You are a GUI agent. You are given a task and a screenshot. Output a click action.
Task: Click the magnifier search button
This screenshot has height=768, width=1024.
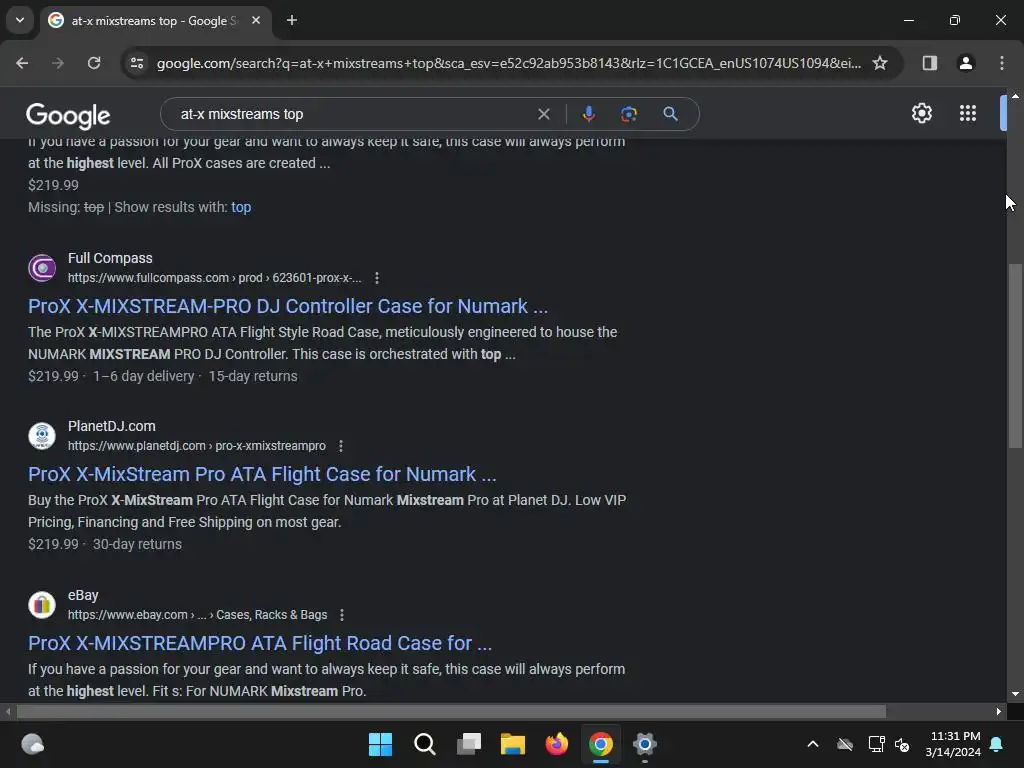tap(670, 114)
